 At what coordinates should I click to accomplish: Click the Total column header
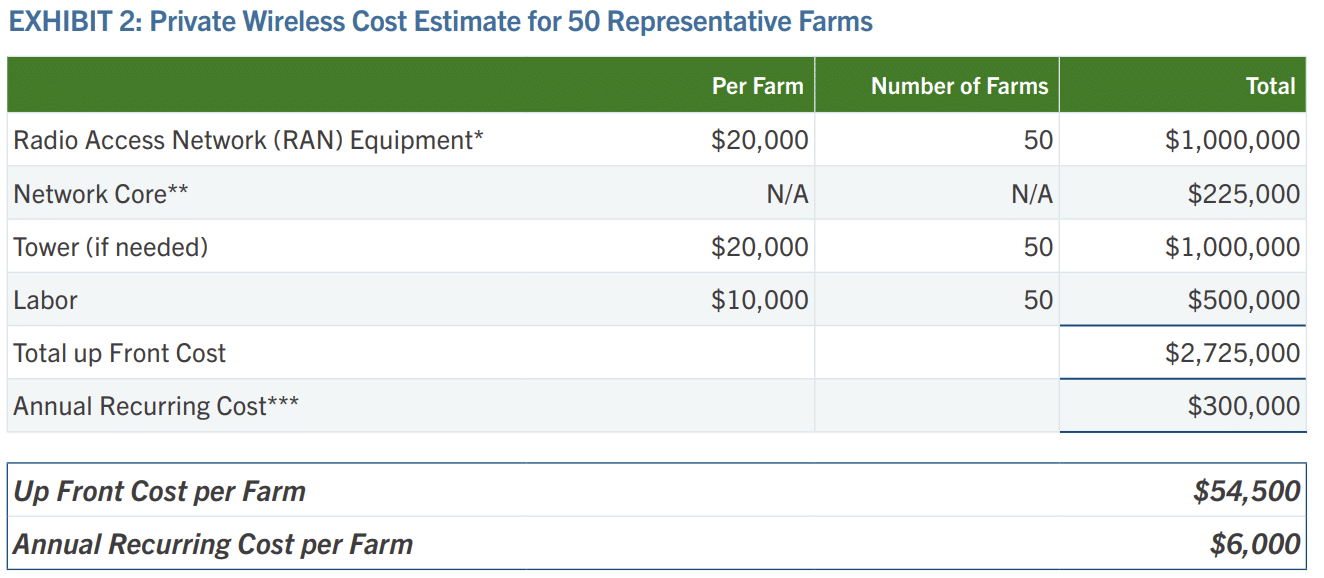[1270, 86]
